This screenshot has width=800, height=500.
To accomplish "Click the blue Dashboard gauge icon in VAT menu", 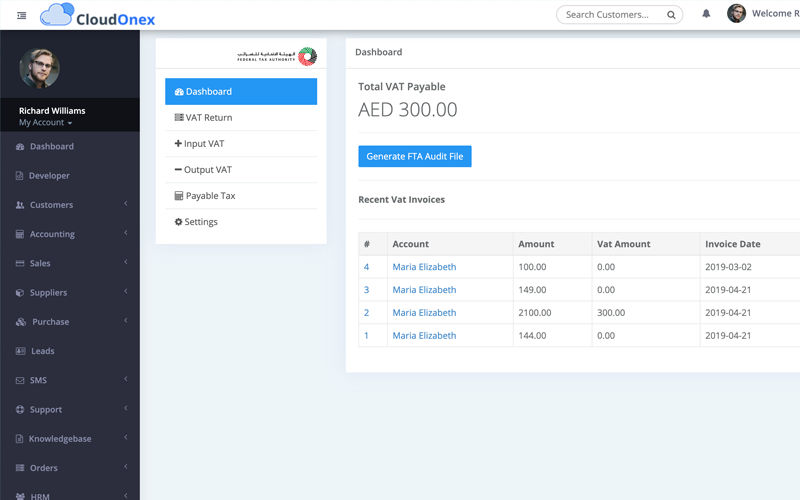I will 179,92.
